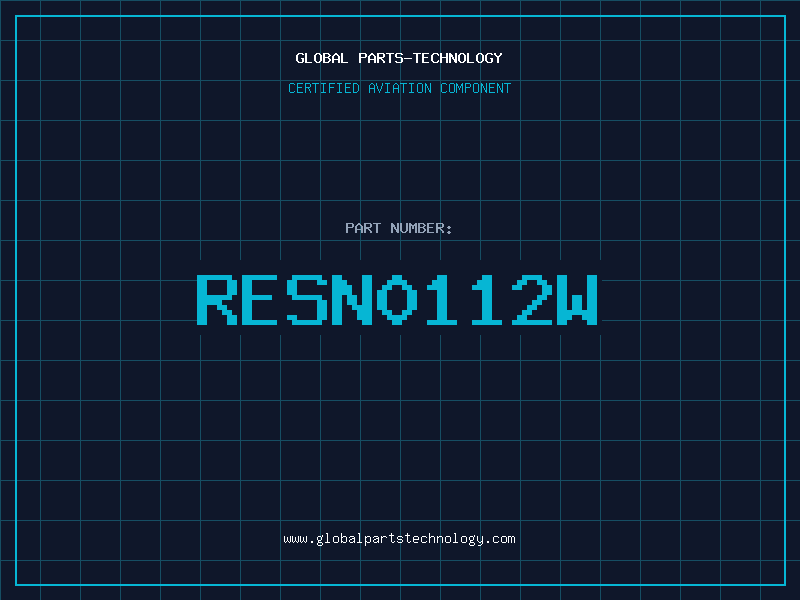Click the final letter W in part number

577,299
